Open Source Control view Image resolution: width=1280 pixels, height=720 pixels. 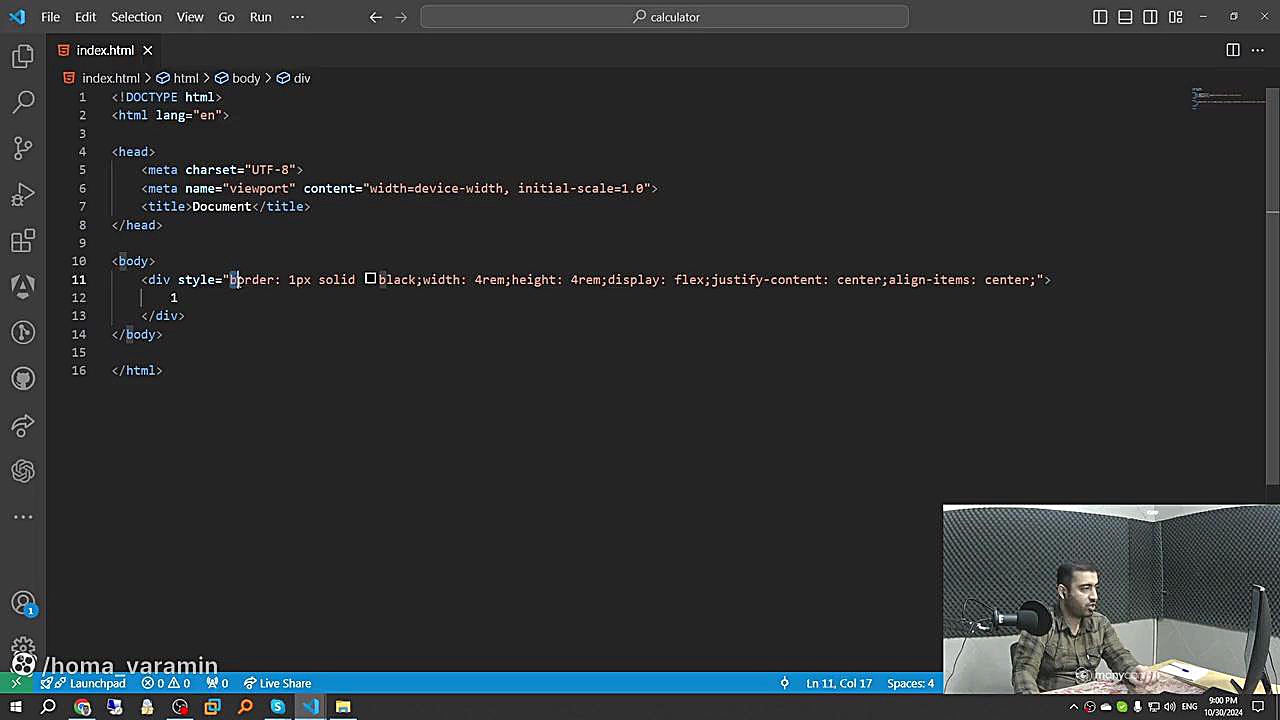[x=23, y=148]
